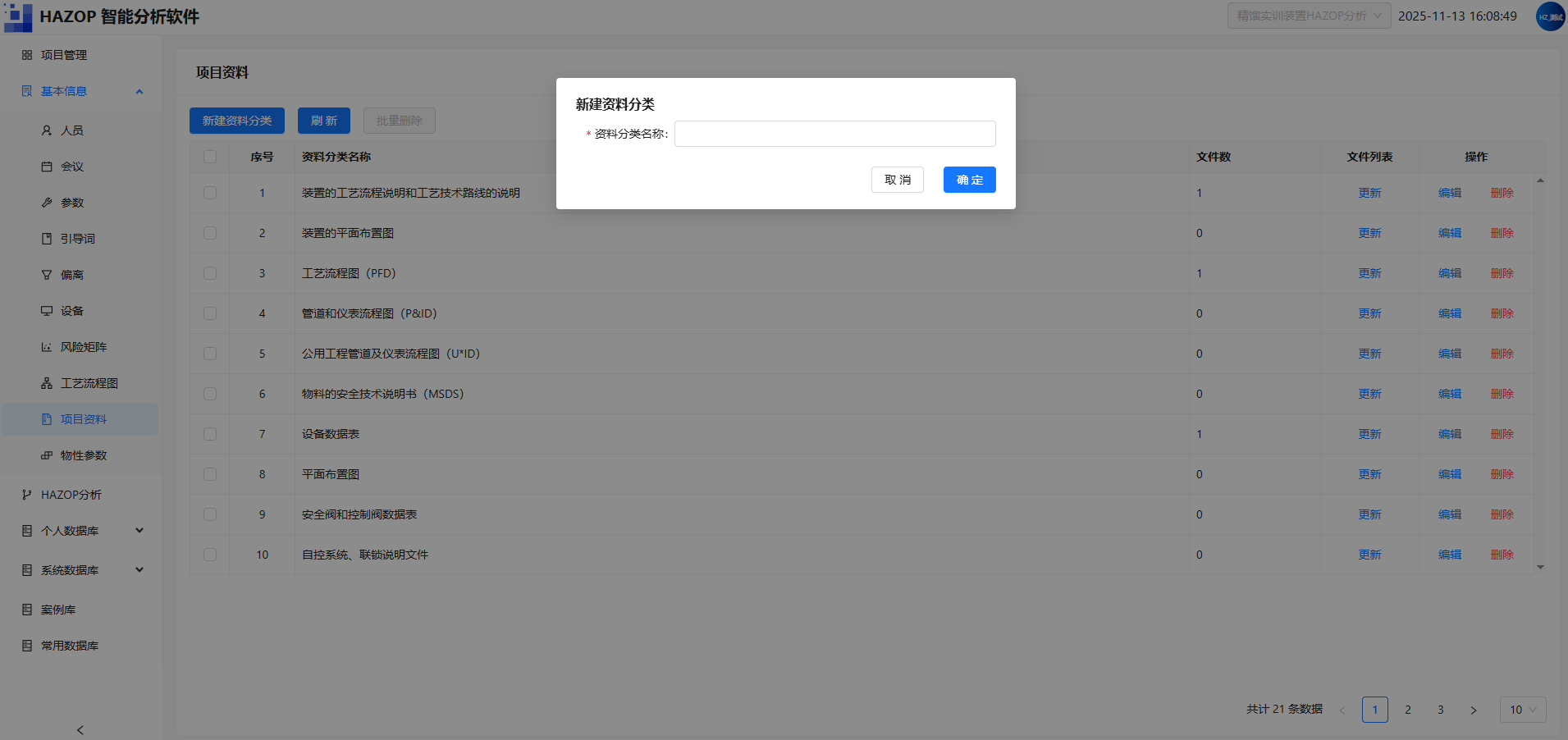
Task: Click the 工艺流程图 hierarchy icon
Action: coord(47,383)
